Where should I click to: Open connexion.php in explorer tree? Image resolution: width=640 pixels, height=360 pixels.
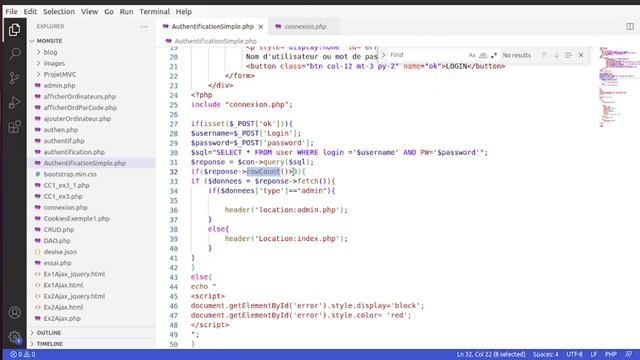pos(66,207)
